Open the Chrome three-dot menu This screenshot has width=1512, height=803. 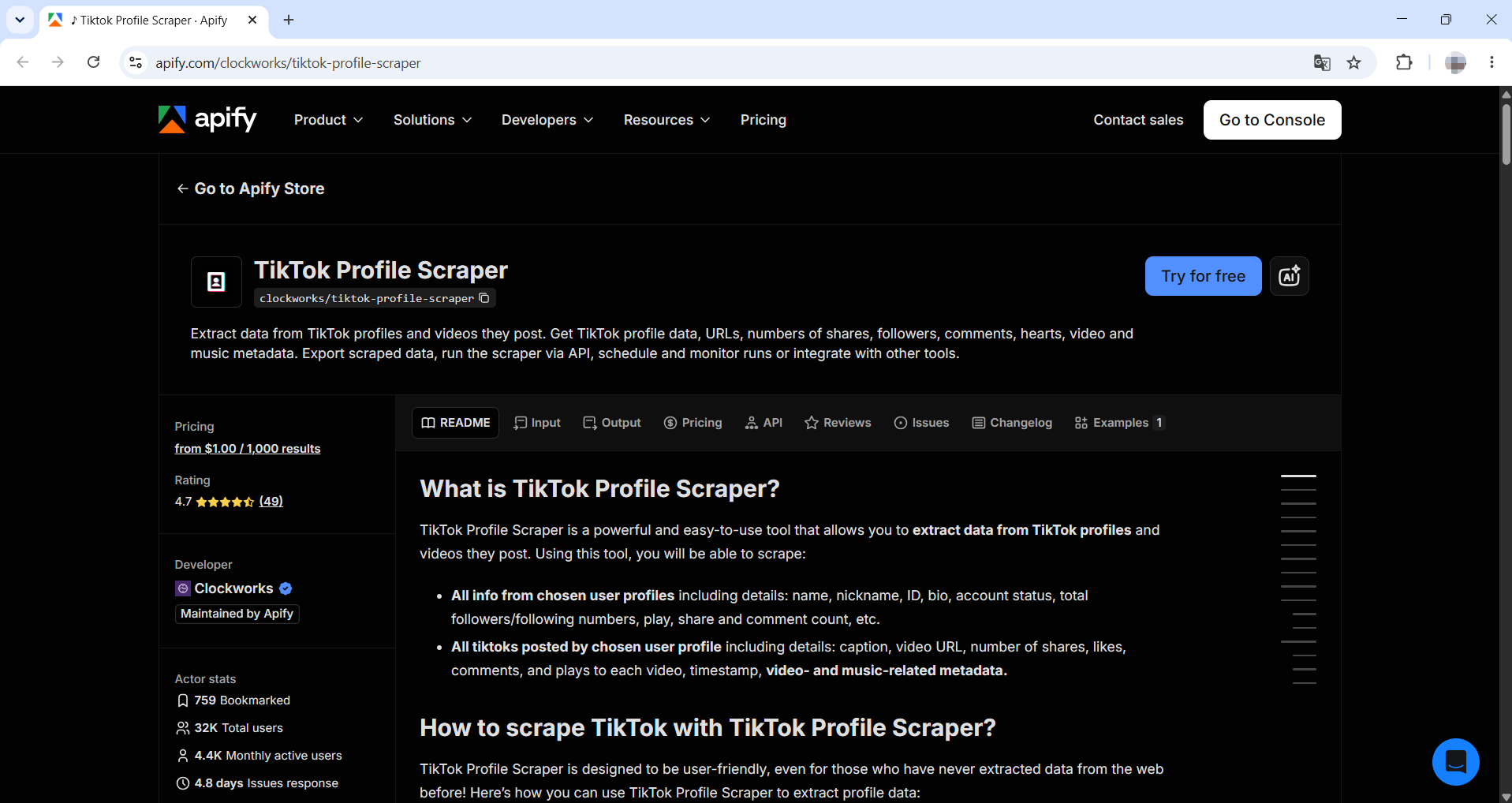1491,62
